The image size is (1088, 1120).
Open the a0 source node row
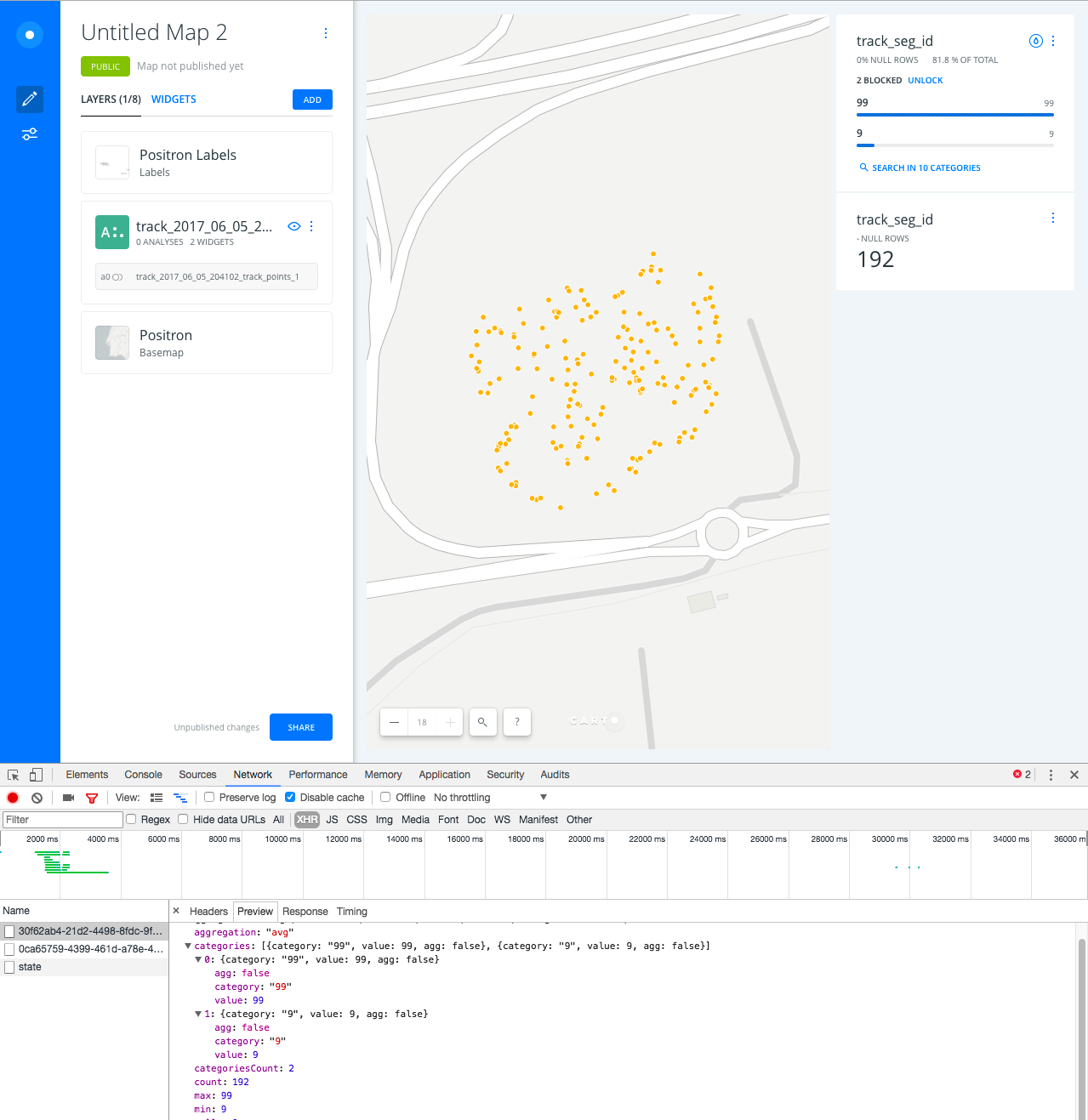[207, 276]
